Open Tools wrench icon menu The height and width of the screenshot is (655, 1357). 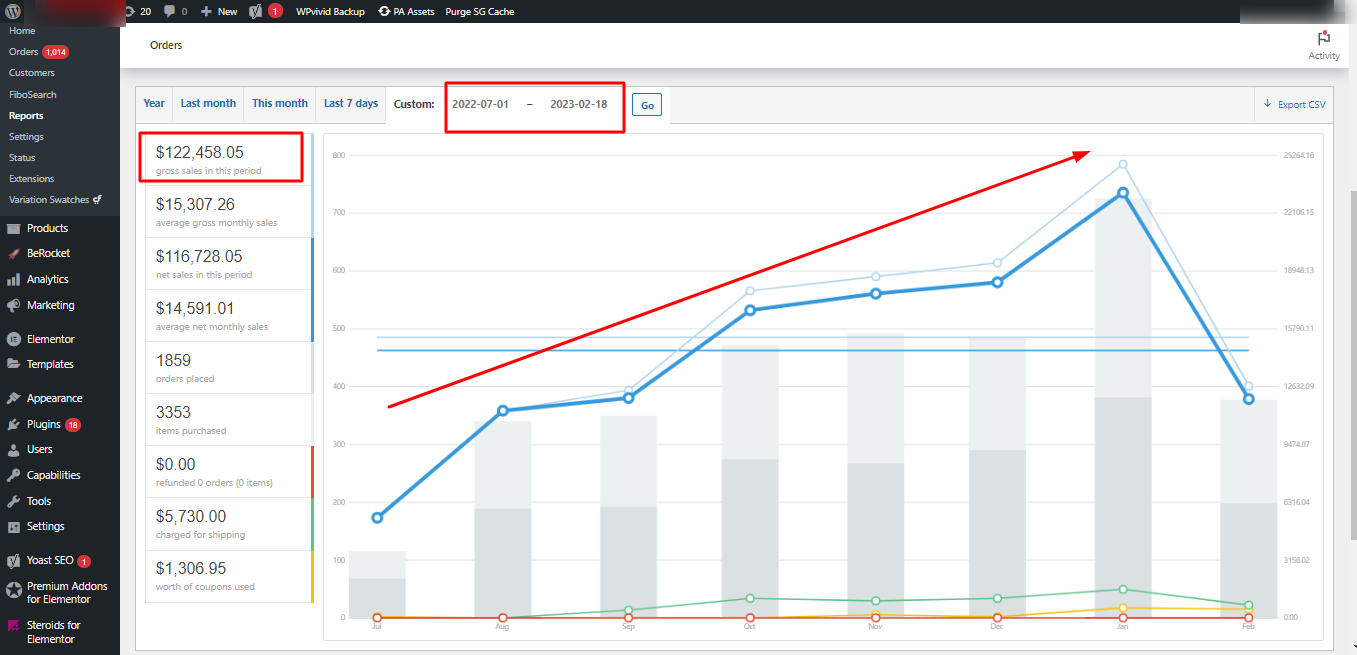click(x=14, y=501)
